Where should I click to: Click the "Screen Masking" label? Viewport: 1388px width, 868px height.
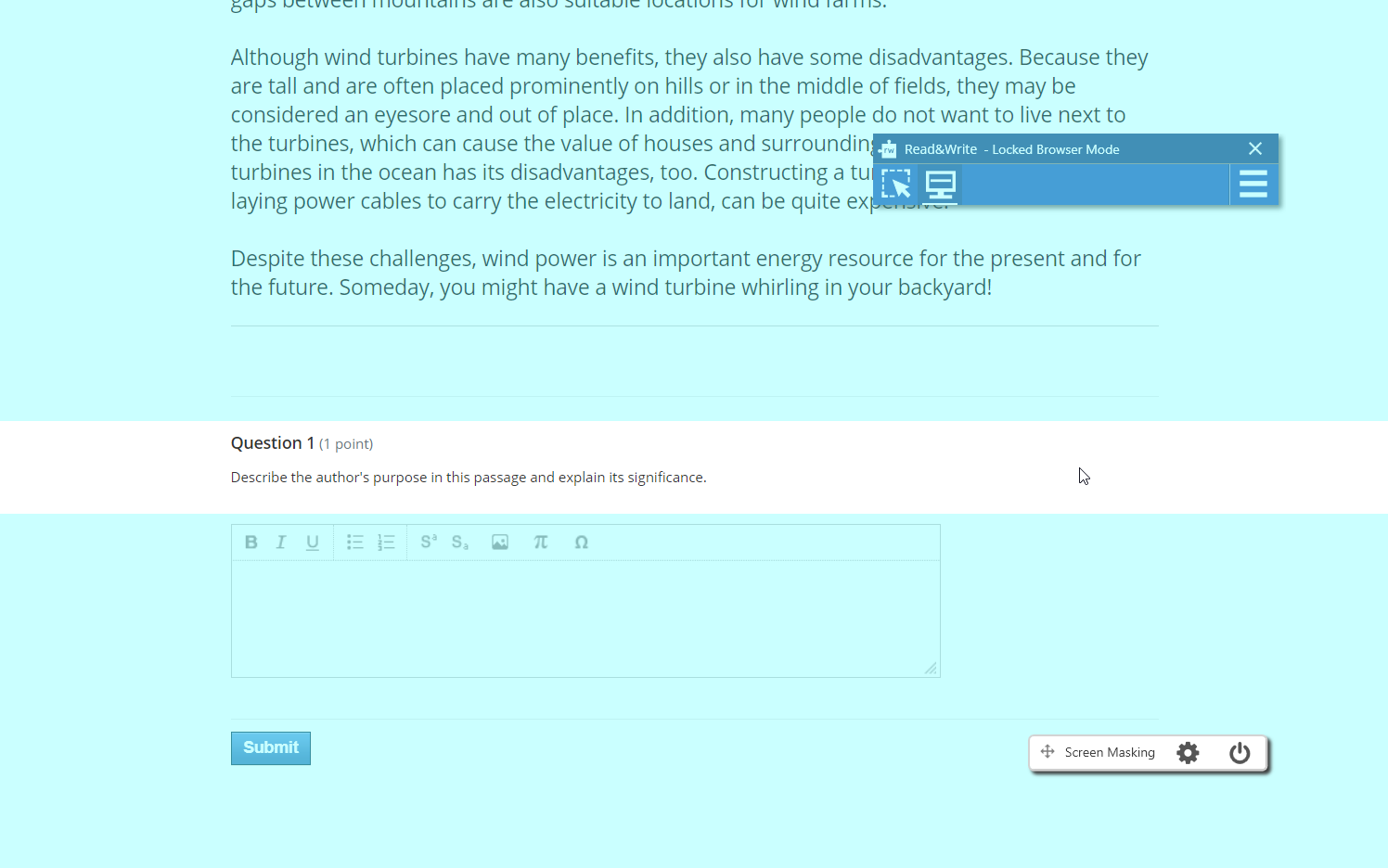point(1110,752)
